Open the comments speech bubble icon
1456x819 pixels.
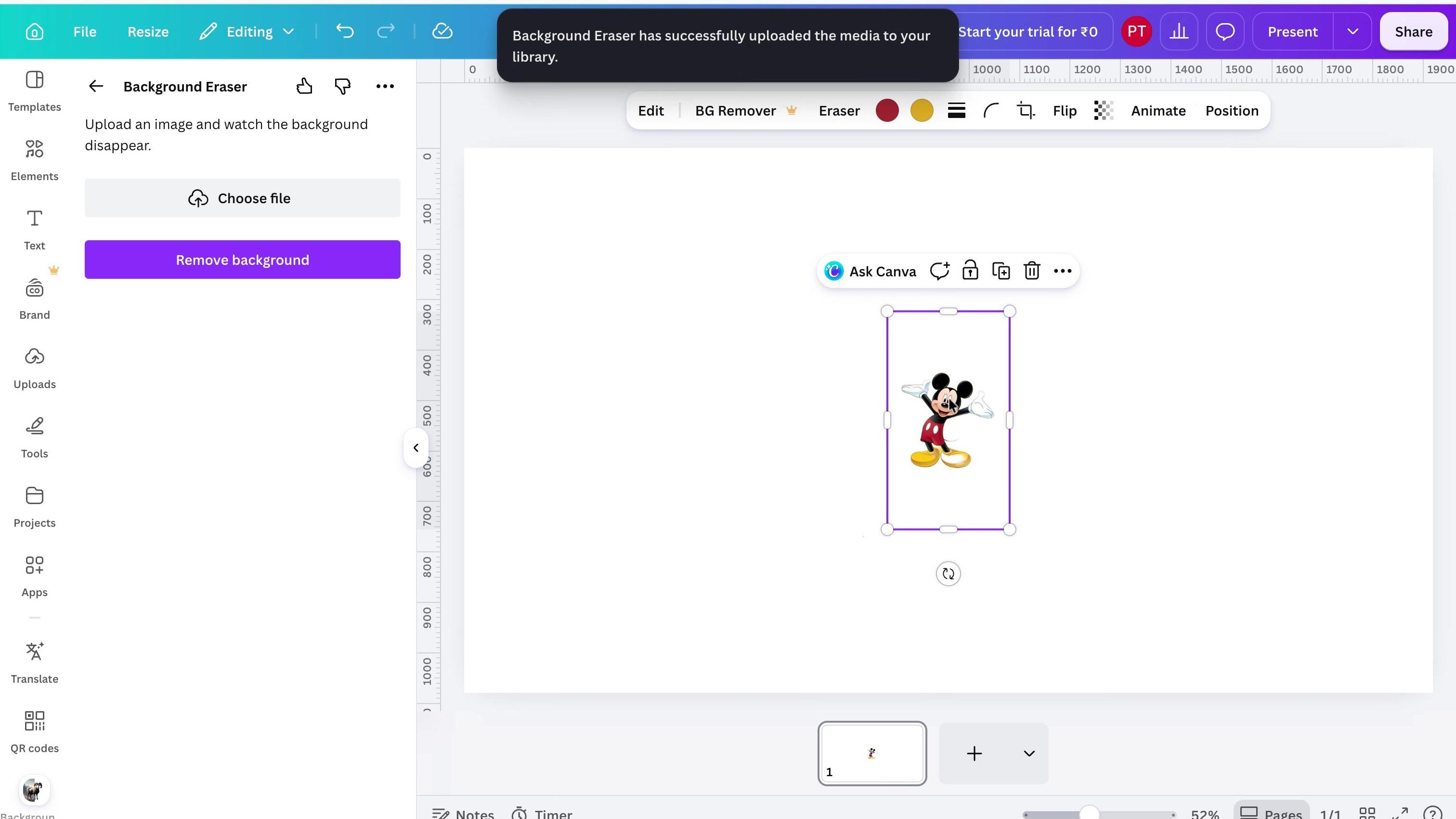click(x=1225, y=32)
